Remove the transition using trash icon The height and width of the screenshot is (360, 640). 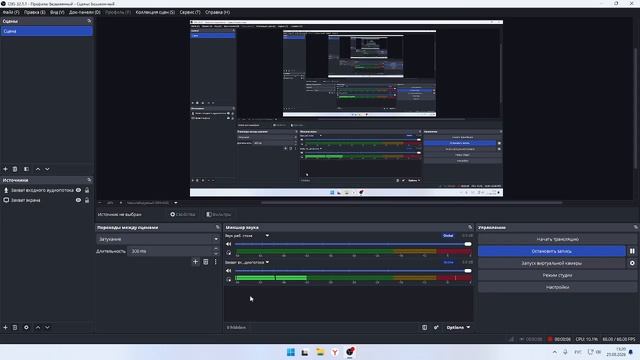point(206,262)
